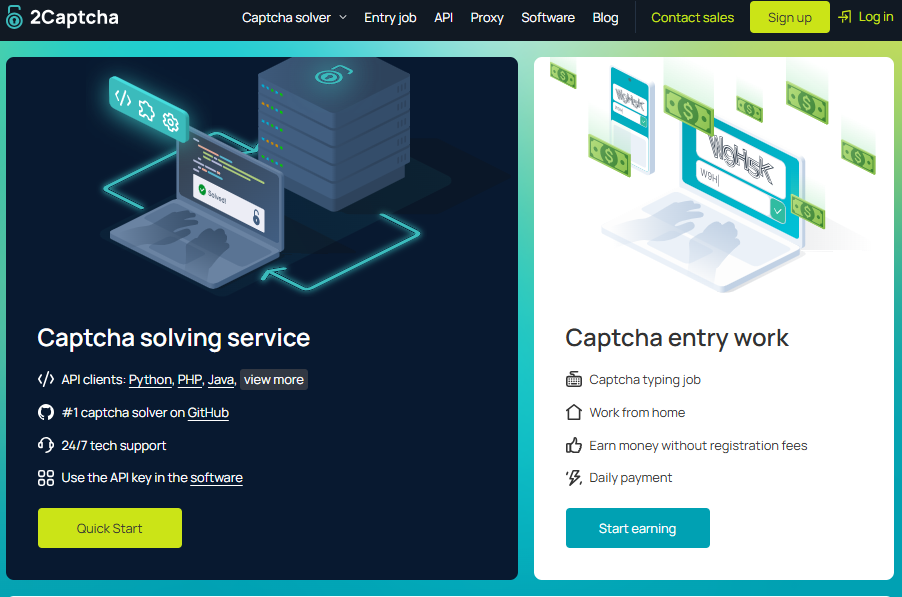Click the Start earning button
The width and height of the screenshot is (902, 597).
point(637,528)
